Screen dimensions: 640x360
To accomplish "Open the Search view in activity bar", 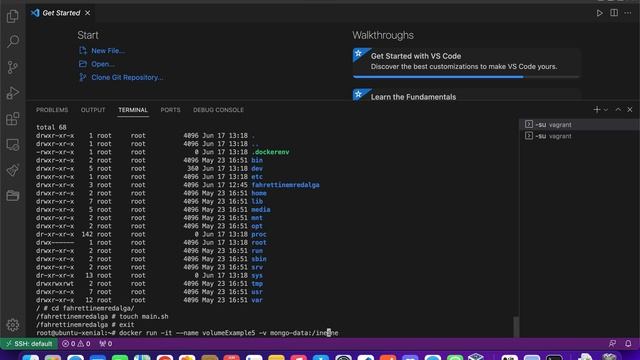I will (13, 41).
